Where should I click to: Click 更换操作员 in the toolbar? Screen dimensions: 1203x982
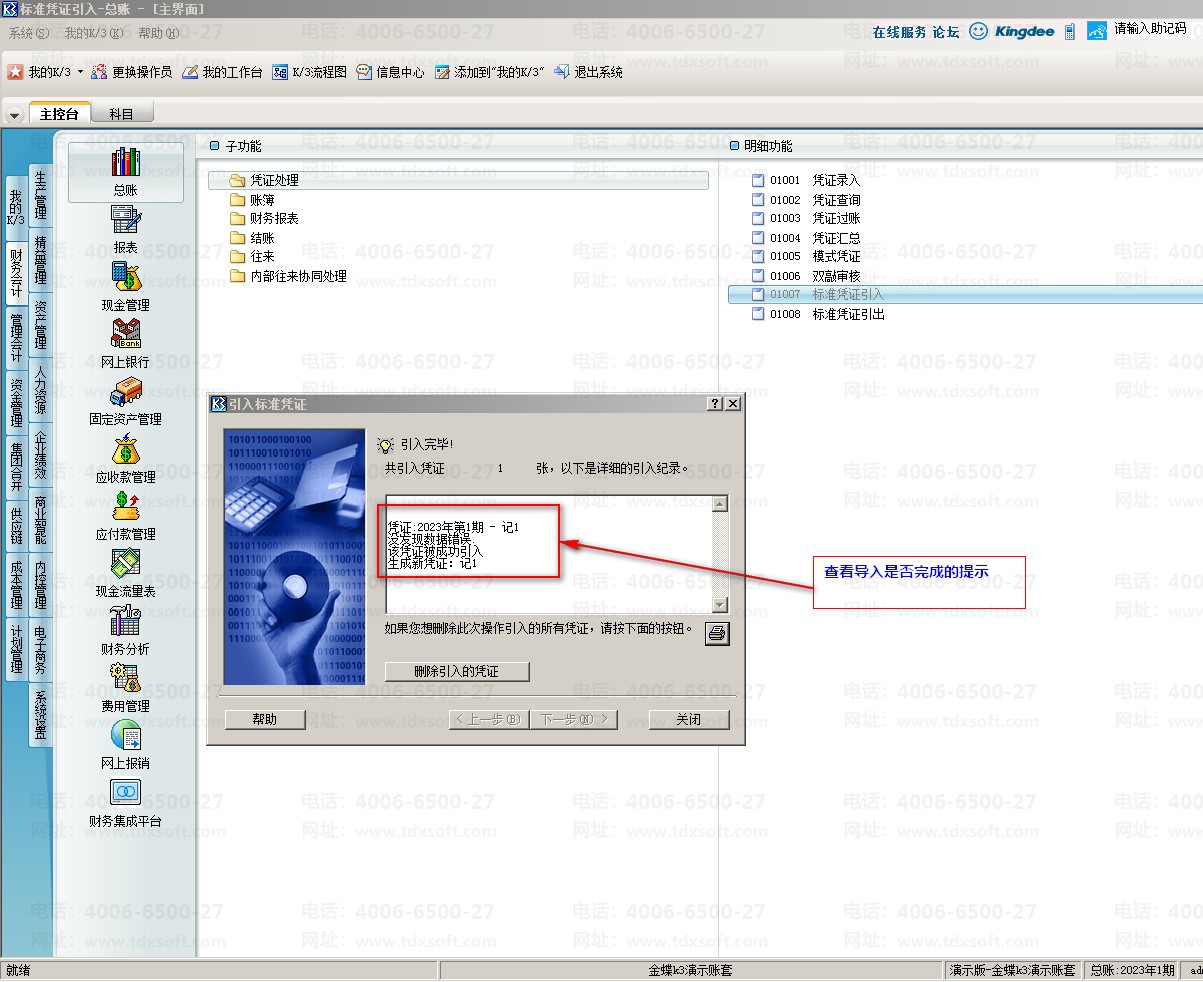tap(131, 72)
